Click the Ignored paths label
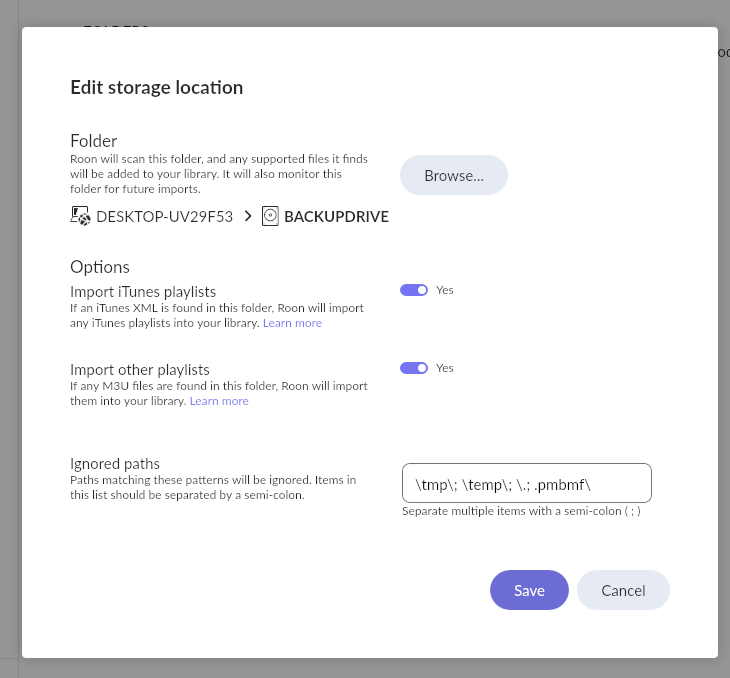Image resolution: width=730 pixels, height=678 pixels. point(115,463)
